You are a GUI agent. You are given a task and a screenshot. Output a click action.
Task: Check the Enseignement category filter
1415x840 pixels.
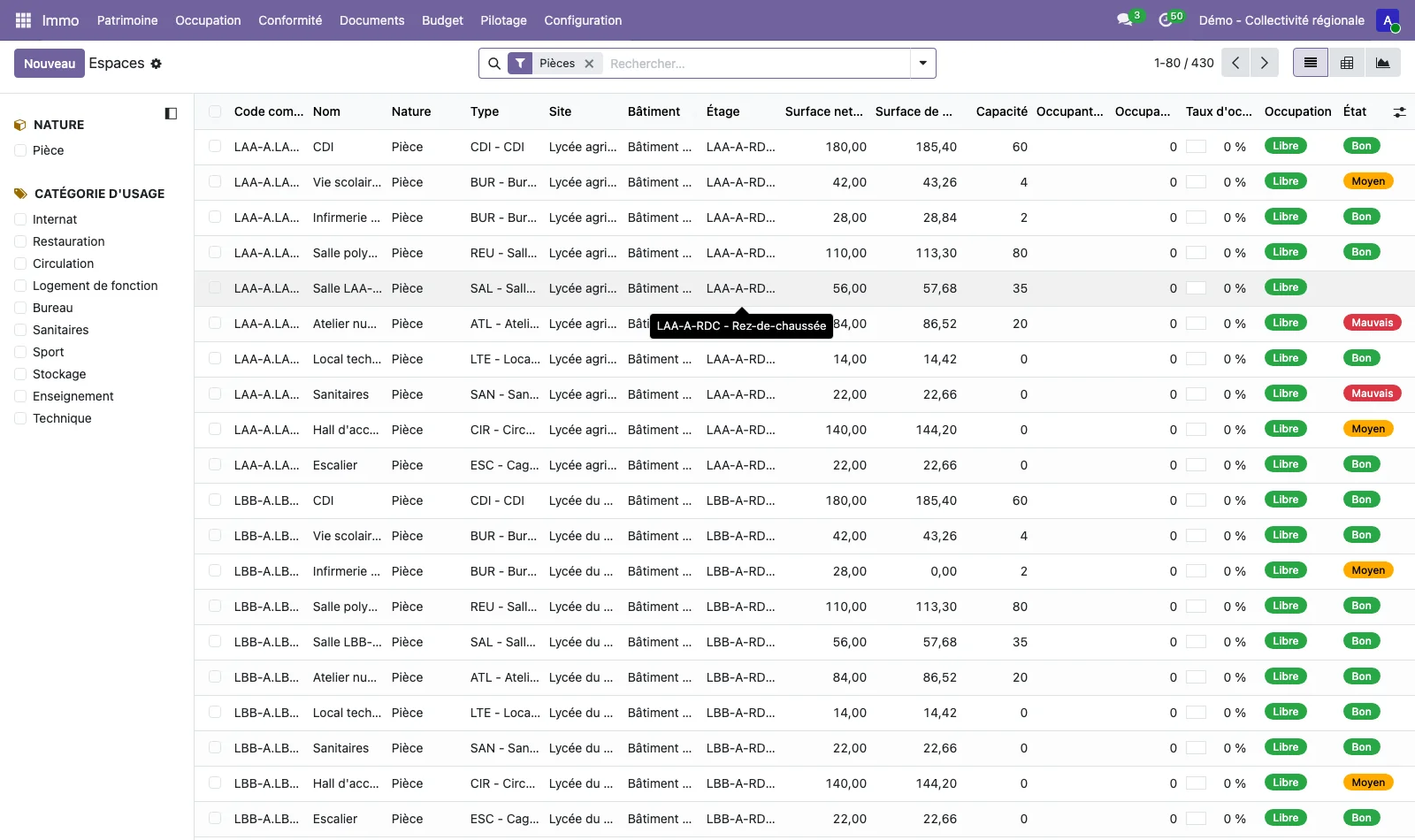point(20,396)
